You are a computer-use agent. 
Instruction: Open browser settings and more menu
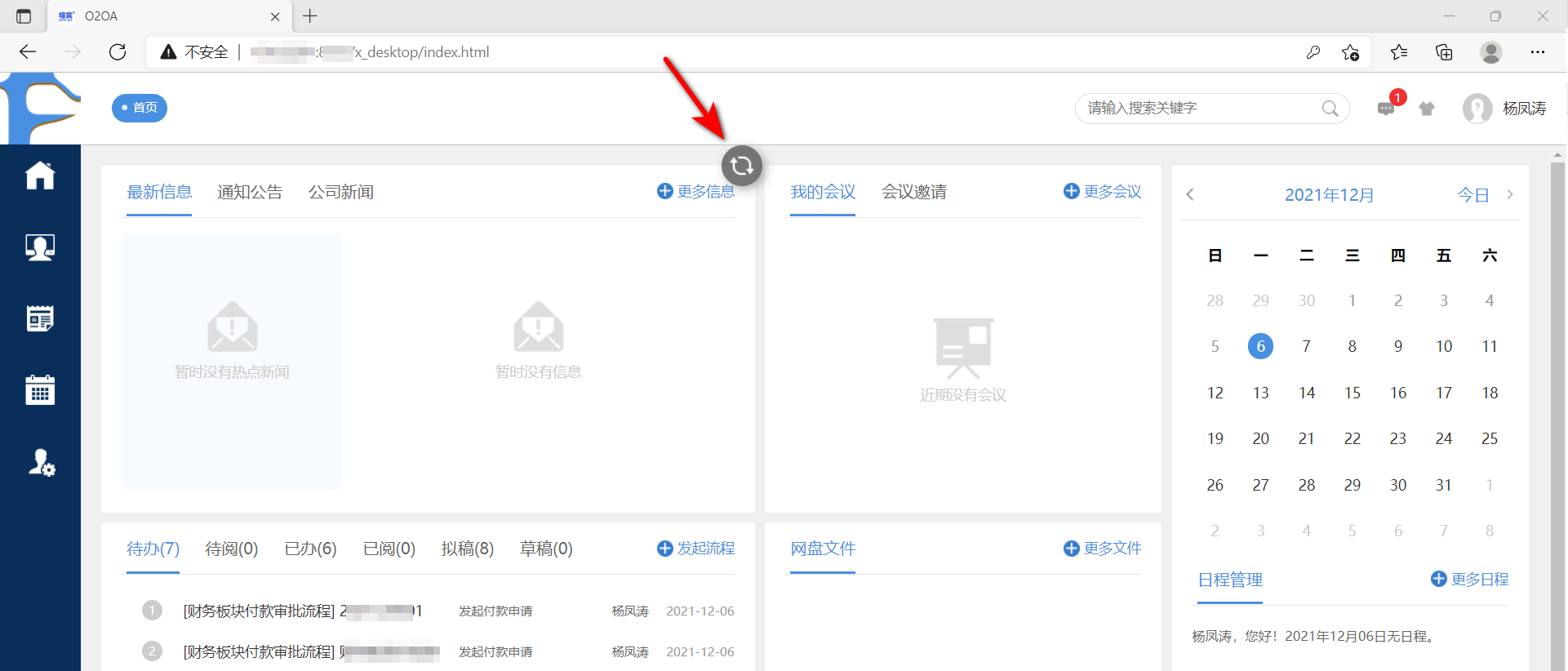pos(1538,52)
